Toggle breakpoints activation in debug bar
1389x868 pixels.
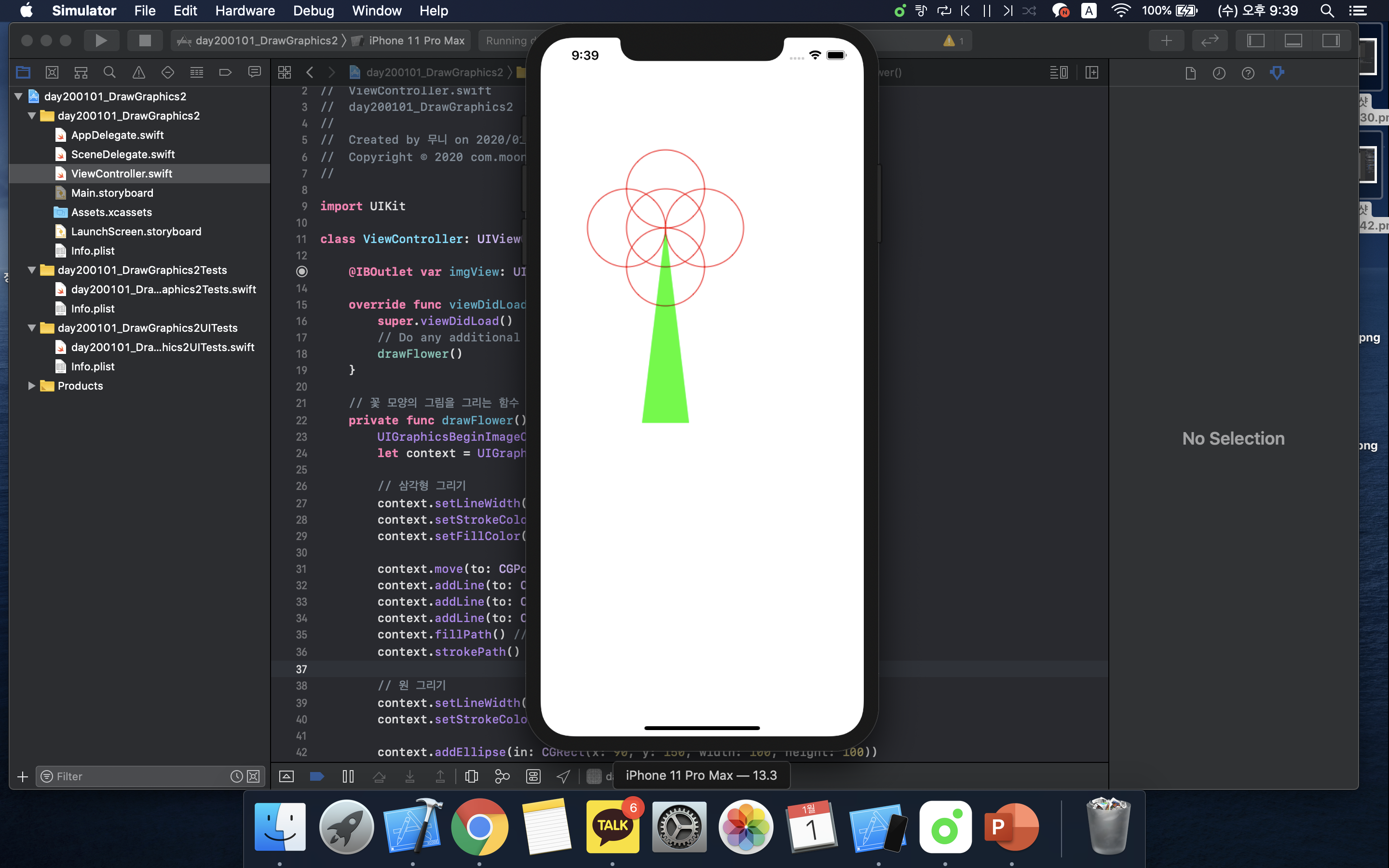(317, 776)
